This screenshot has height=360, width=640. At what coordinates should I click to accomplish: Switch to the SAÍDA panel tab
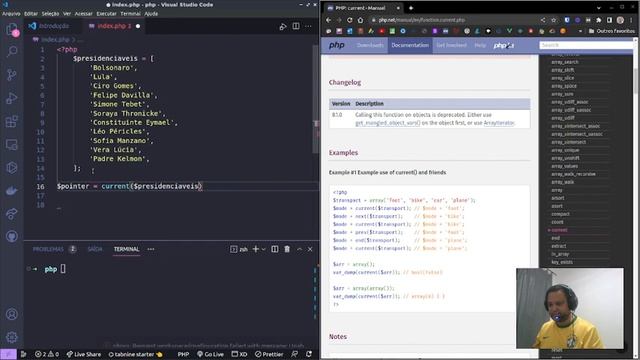95,249
